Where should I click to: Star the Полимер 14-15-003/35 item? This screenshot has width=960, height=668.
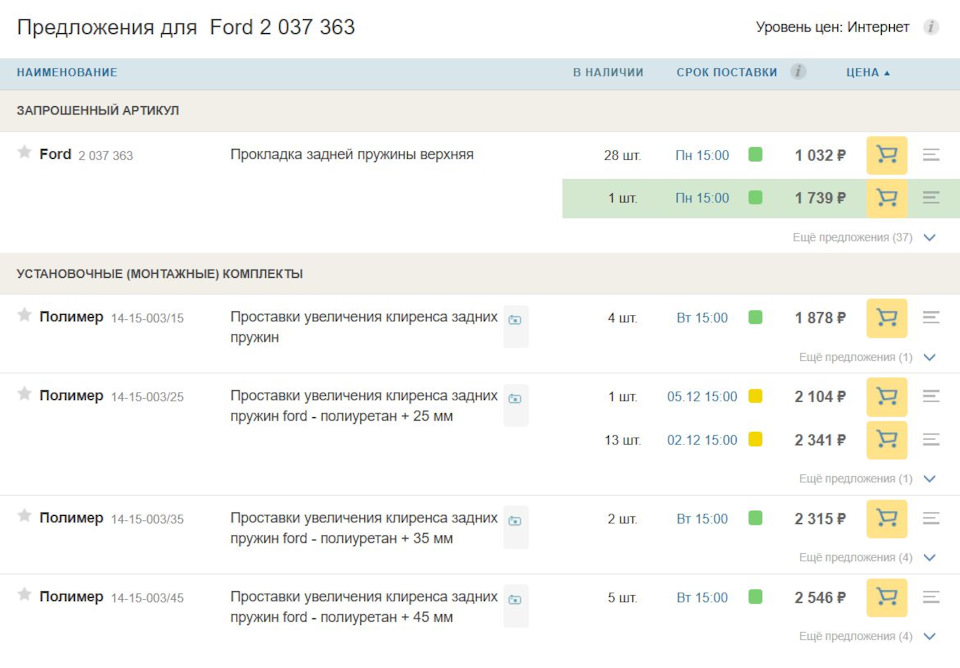tap(25, 516)
